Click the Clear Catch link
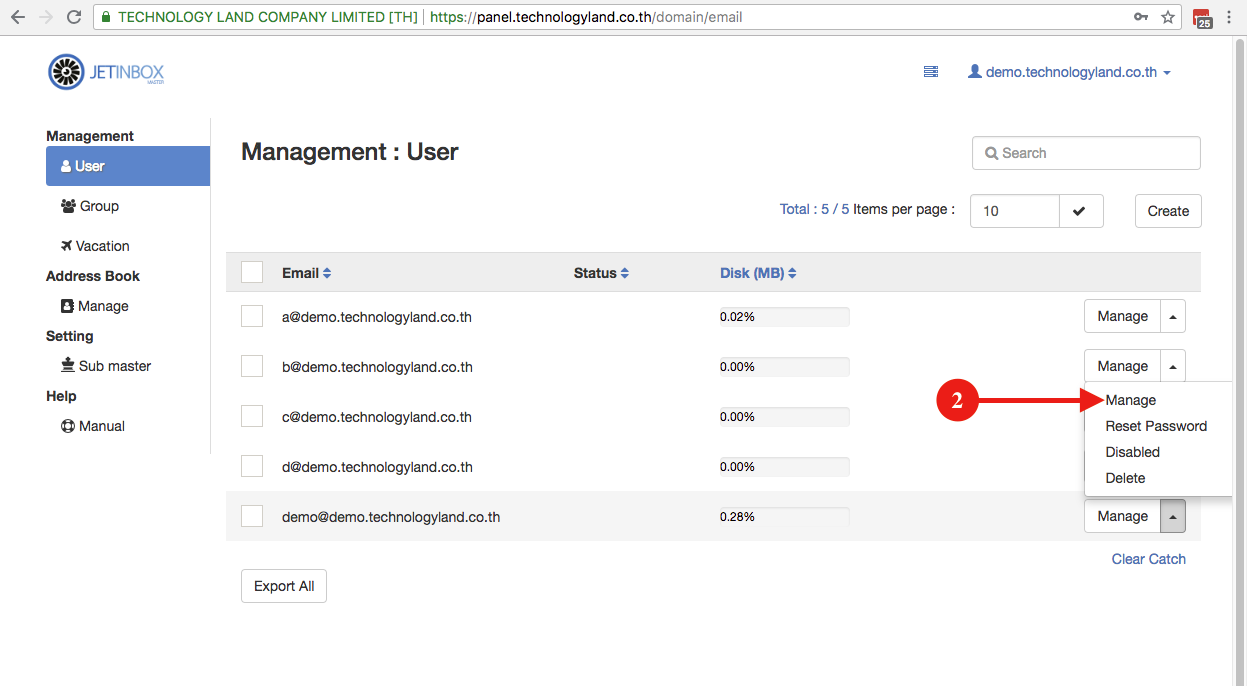Viewport: 1247px width, 686px height. click(x=1149, y=559)
